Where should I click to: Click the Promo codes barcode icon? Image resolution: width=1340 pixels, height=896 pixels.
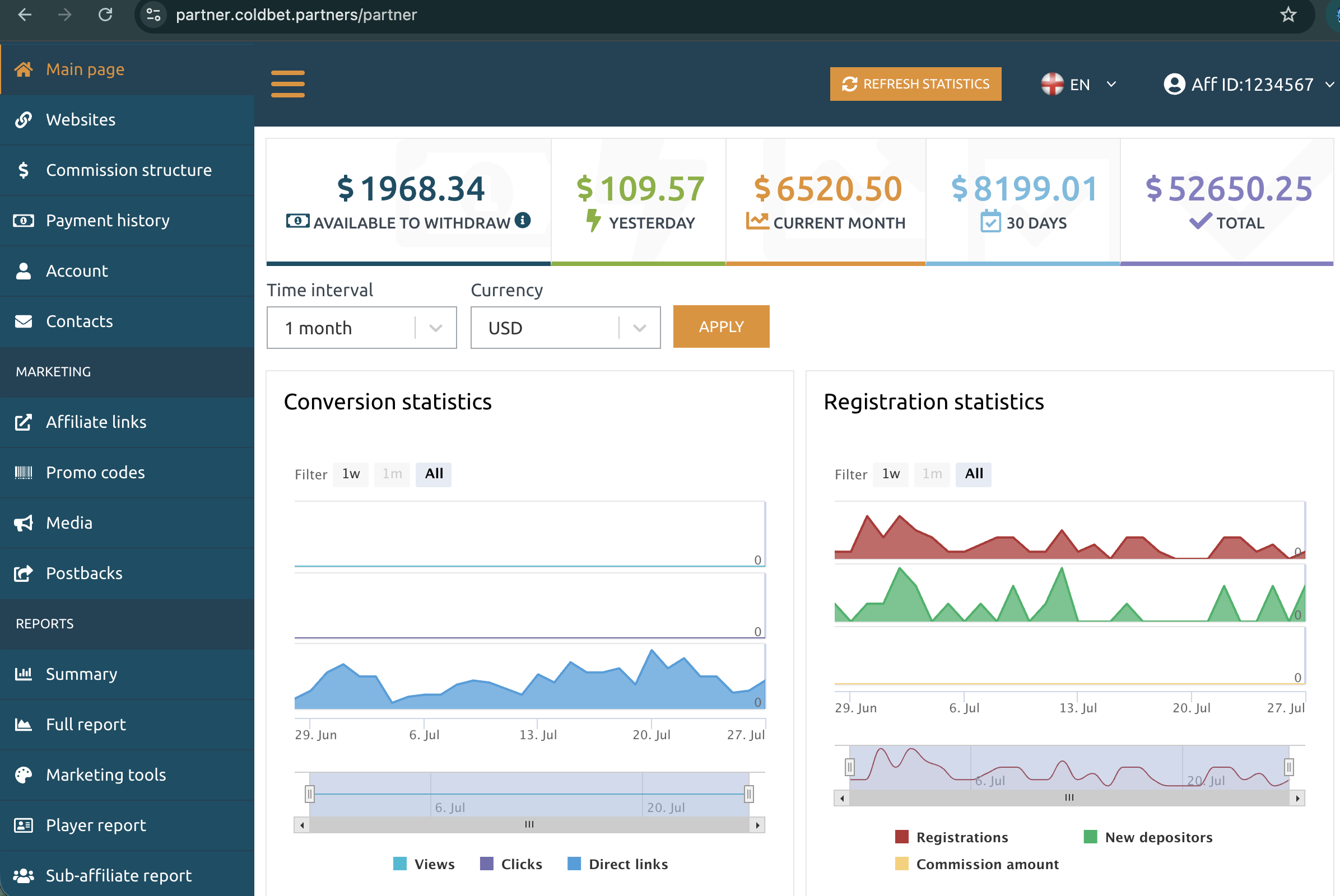click(24, 473)
